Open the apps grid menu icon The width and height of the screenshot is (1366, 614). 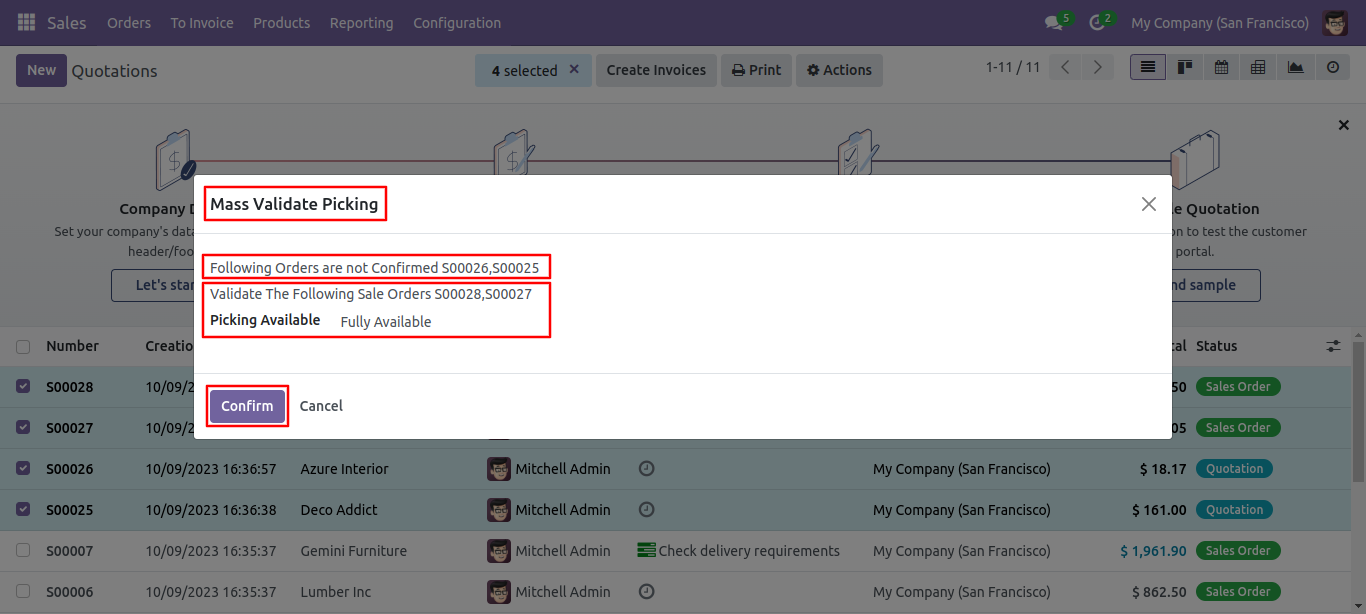(x=26, y=22)
